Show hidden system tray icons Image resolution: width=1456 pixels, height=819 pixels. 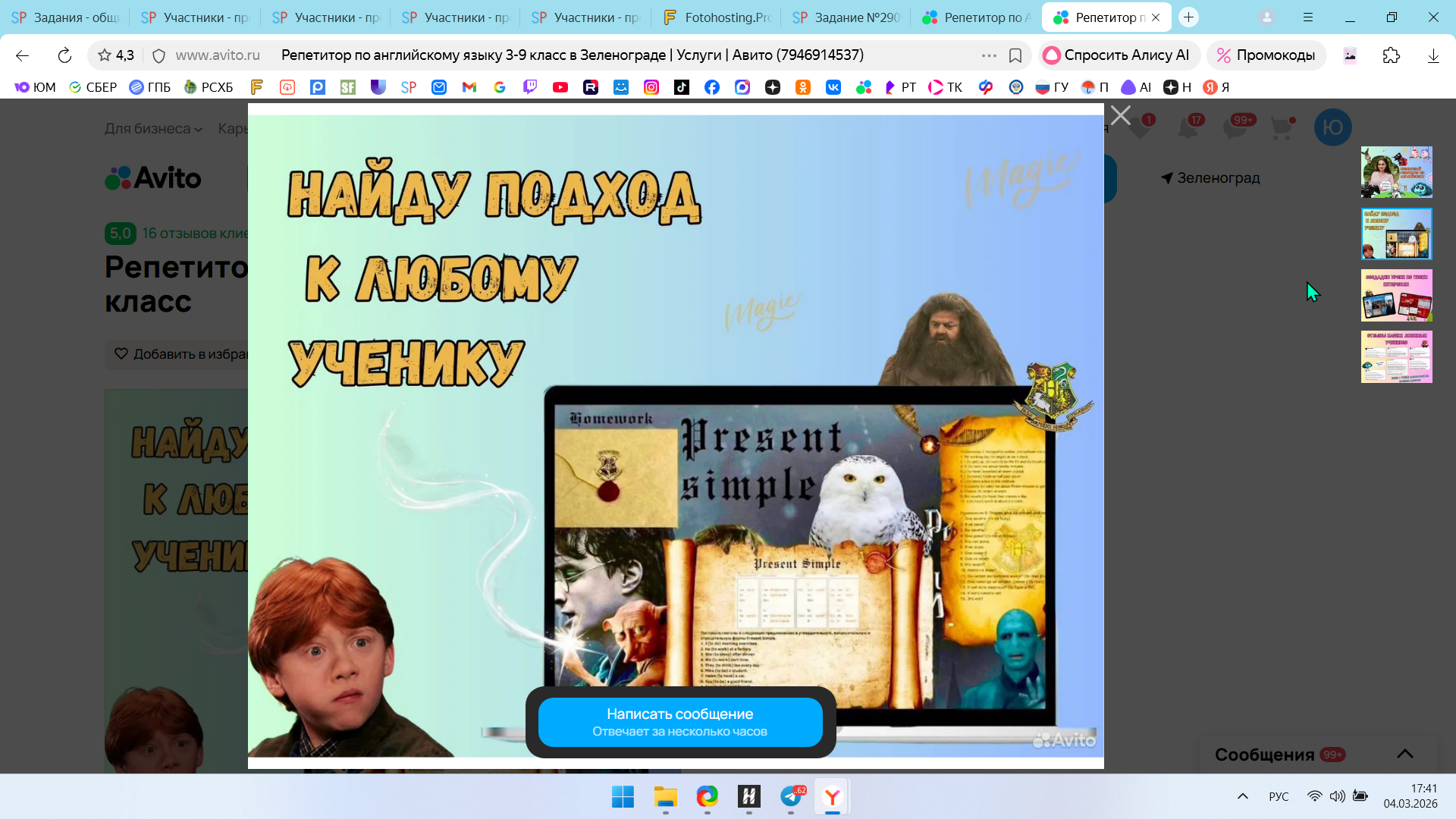pos(1242,796)
